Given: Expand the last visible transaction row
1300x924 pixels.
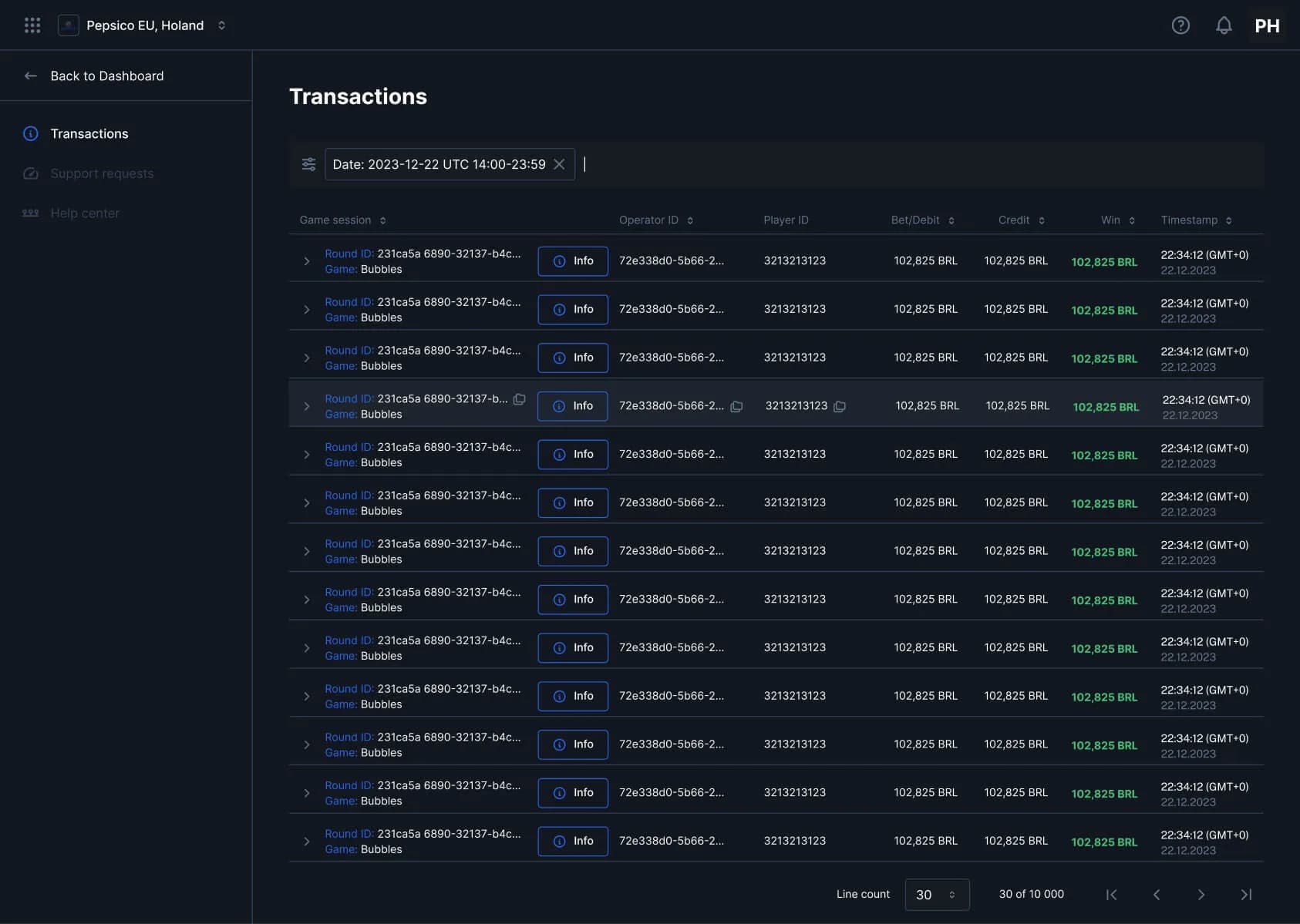Looking at the screenshot, I should click(306, 842).
